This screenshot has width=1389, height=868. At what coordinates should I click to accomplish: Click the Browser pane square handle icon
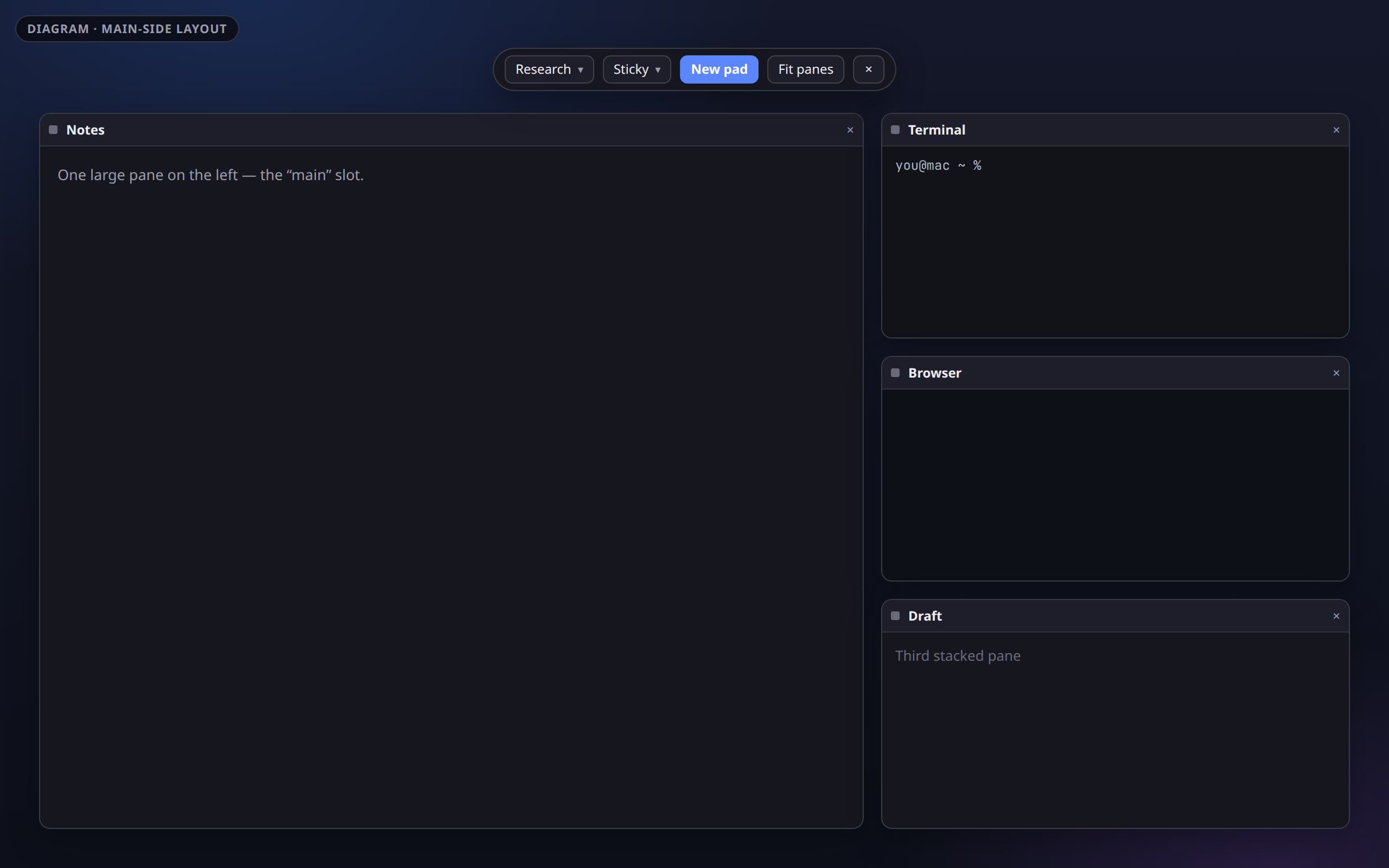point(895,373)
